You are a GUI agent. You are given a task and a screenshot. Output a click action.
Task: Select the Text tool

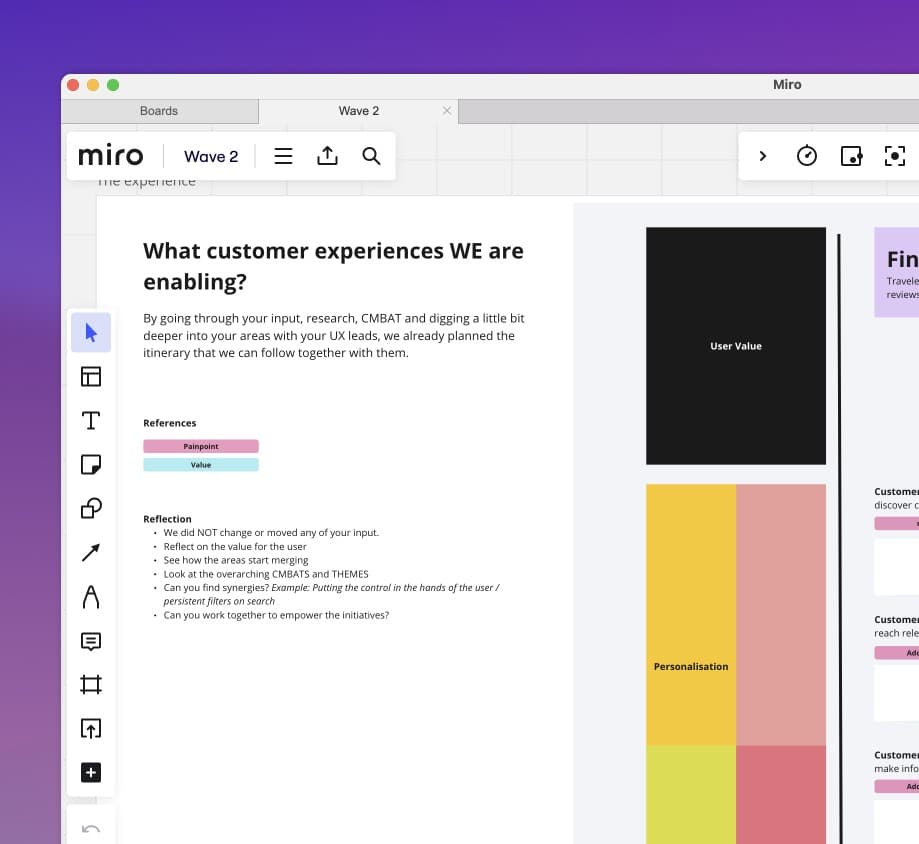91,420
